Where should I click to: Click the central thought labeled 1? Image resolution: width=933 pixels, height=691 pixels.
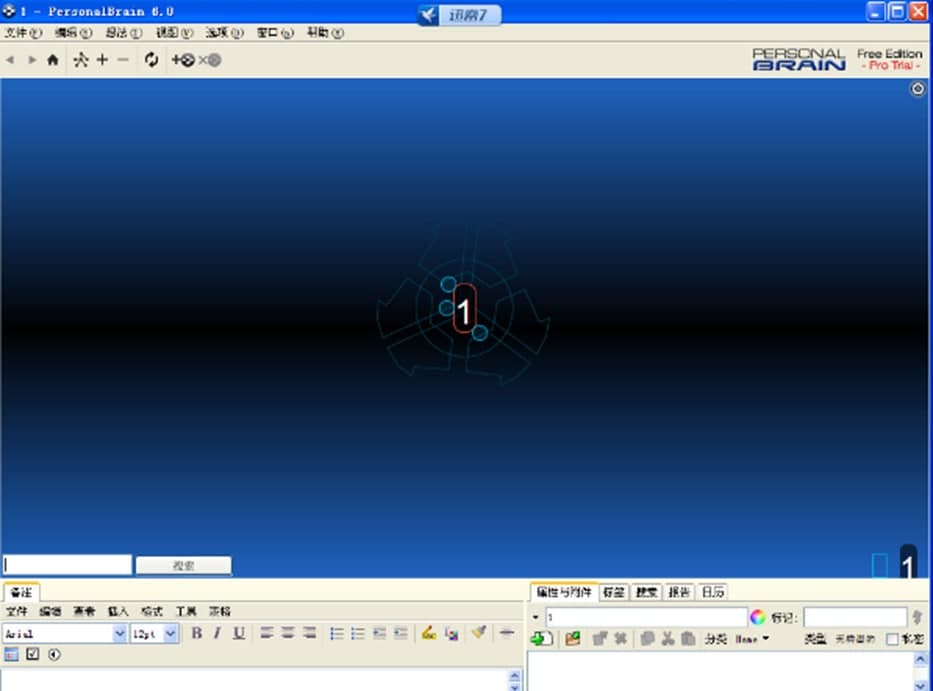[463, 309]
